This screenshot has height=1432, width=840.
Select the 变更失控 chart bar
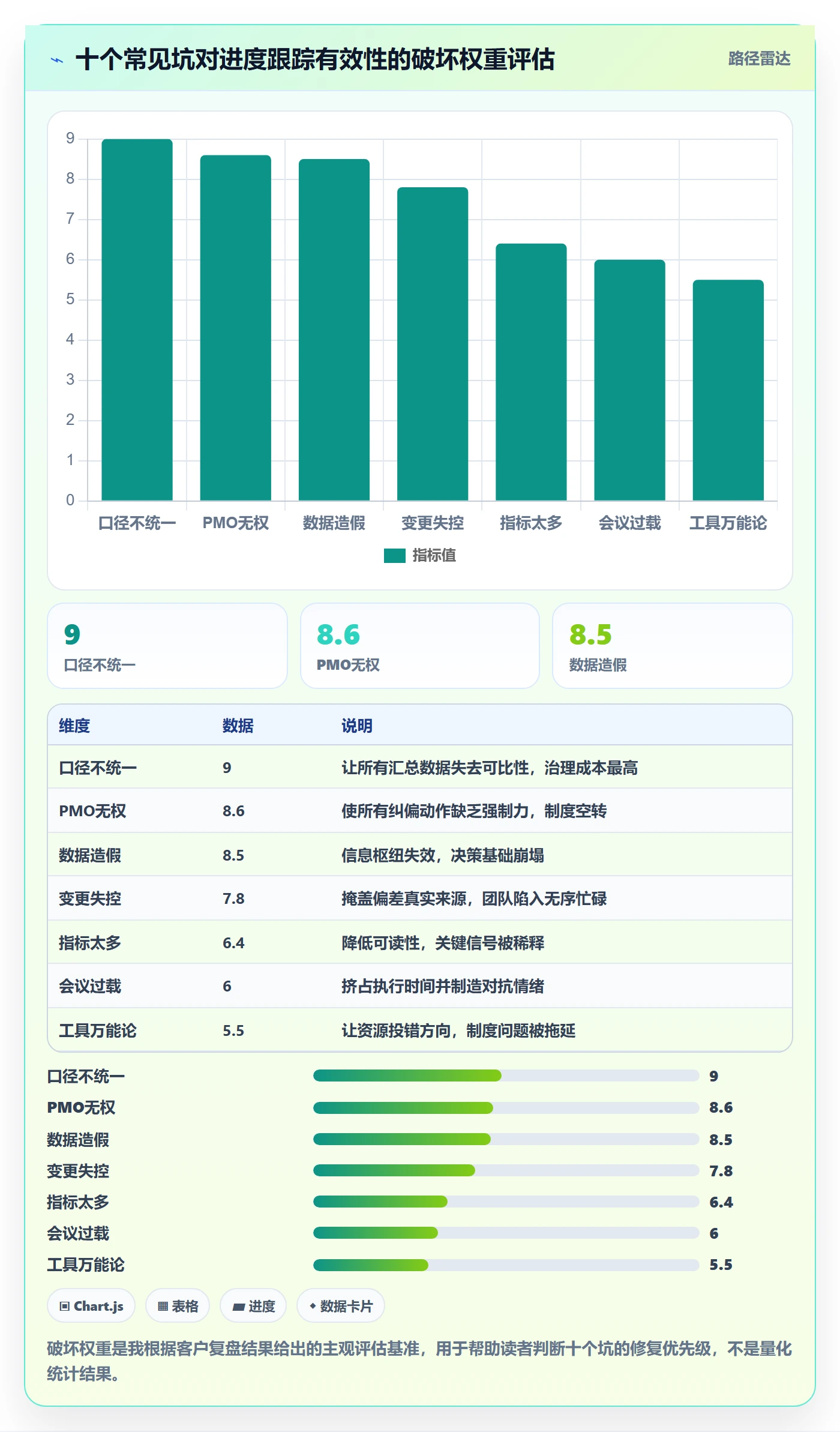pos(433,344)
